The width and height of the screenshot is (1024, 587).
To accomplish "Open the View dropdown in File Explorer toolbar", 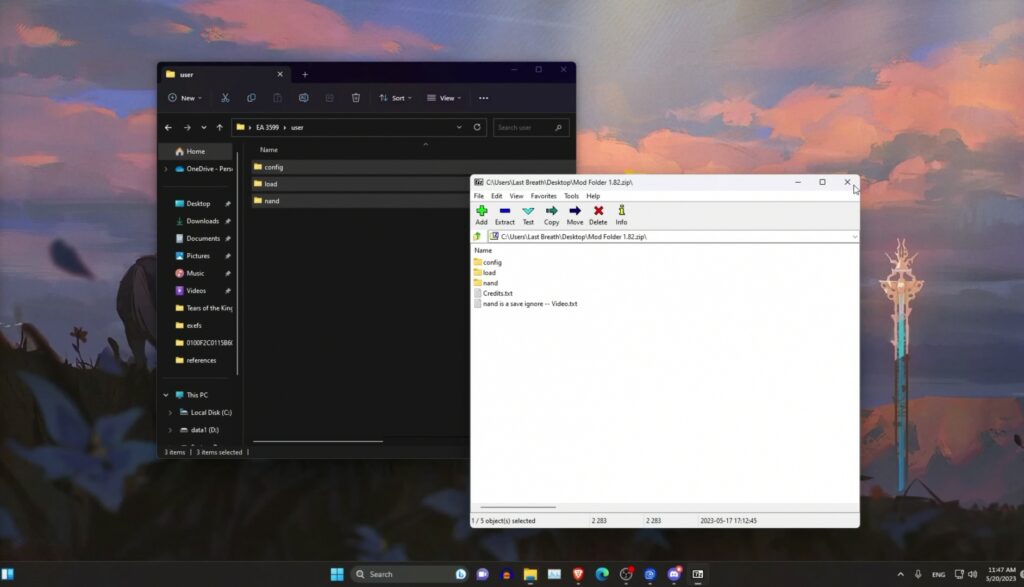I will [x=440, y=98].
